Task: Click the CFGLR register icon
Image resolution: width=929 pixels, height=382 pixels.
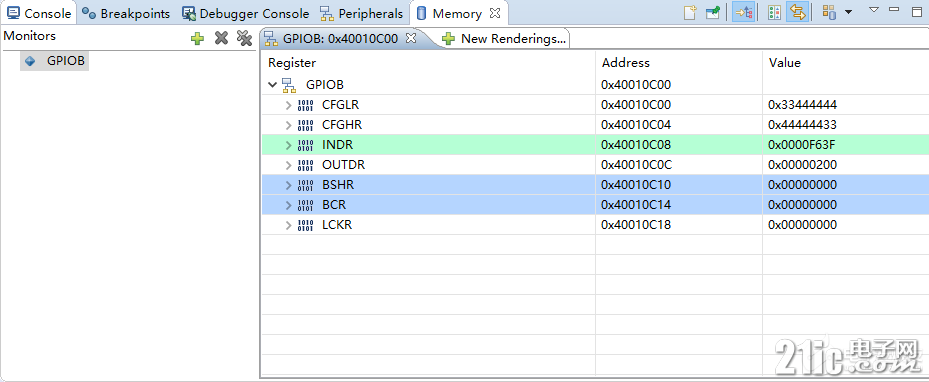Action: [x=306, y=105]
